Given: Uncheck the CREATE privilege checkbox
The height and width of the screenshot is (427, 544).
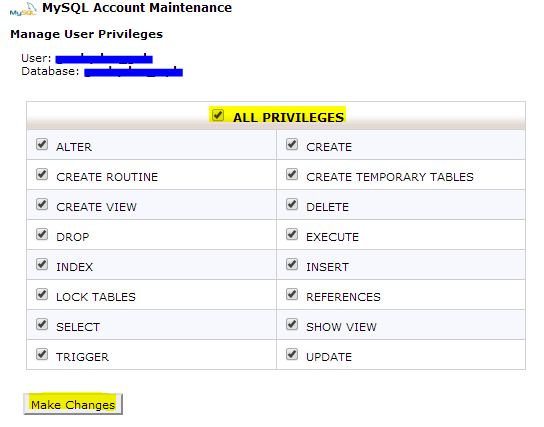Looking at the screenshot, I should [x=292, y=144].
